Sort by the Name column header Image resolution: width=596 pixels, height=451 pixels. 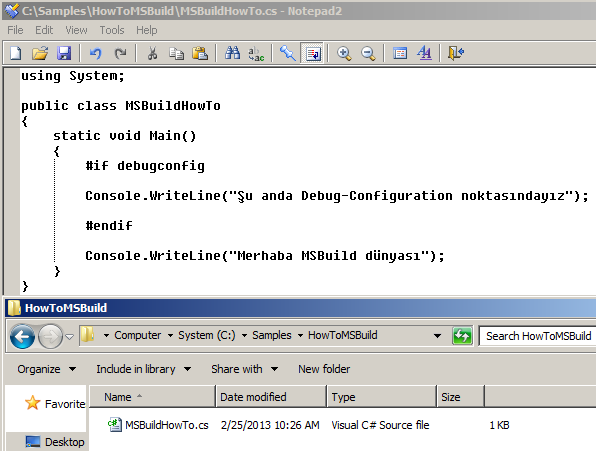152,397
